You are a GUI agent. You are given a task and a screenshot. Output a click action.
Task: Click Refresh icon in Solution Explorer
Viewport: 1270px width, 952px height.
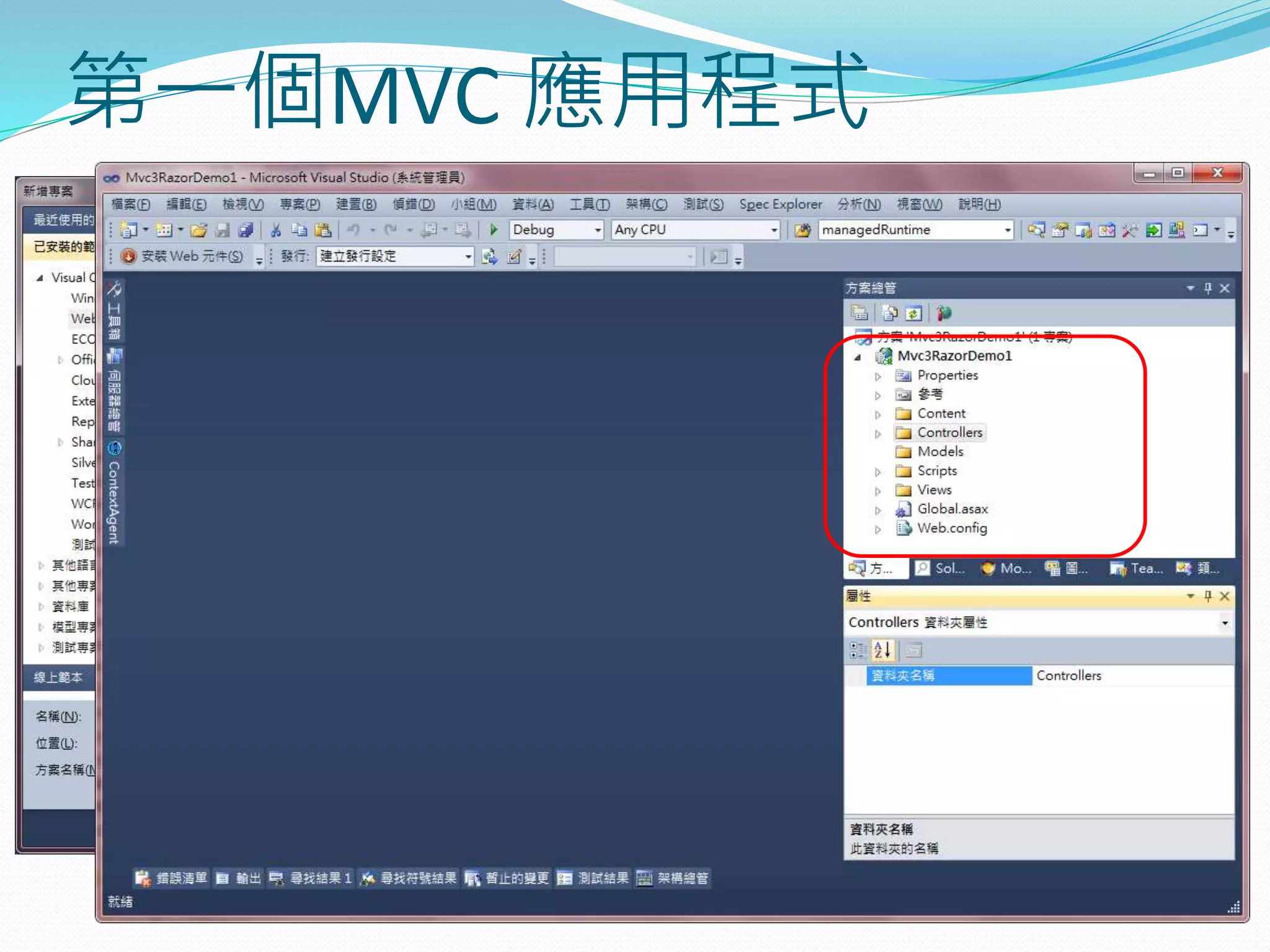tap(913, 314)
